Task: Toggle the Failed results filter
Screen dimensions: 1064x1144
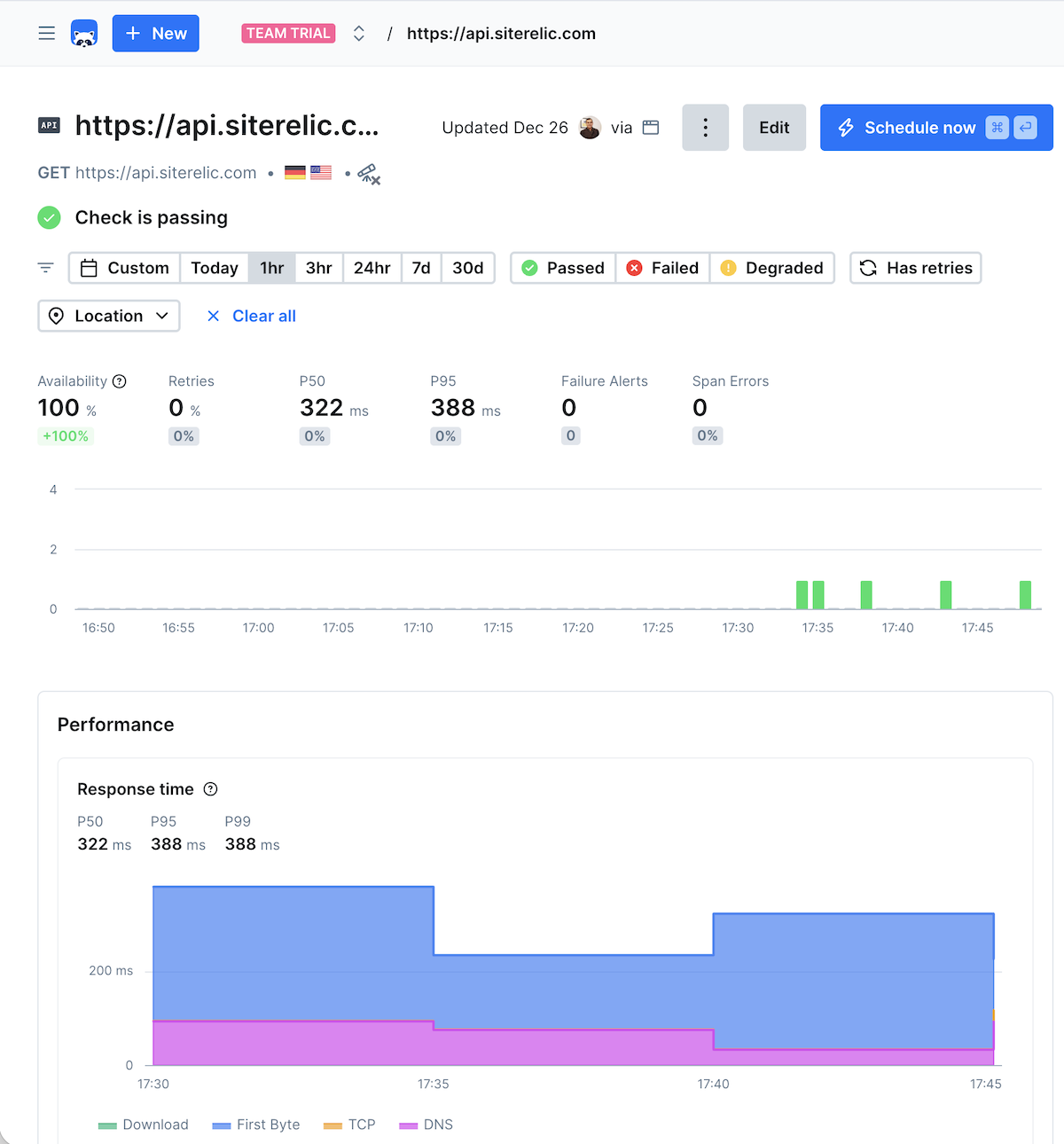Action: [662, 268]
